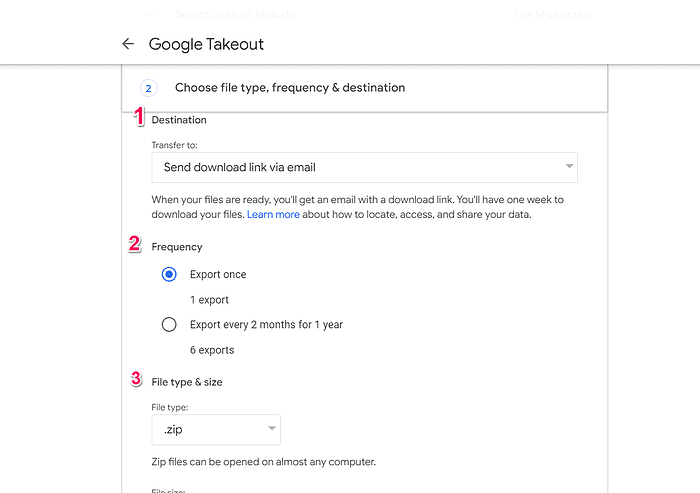Screen dimensions: 700x493
Task: Click the Export every 2 months label
Action: click(x=266, y=325)
